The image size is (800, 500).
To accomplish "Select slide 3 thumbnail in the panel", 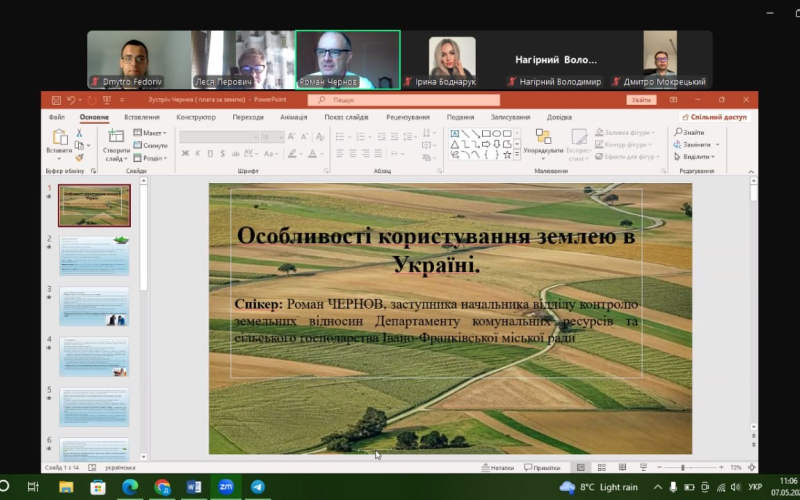I will (x=94, y=306).
